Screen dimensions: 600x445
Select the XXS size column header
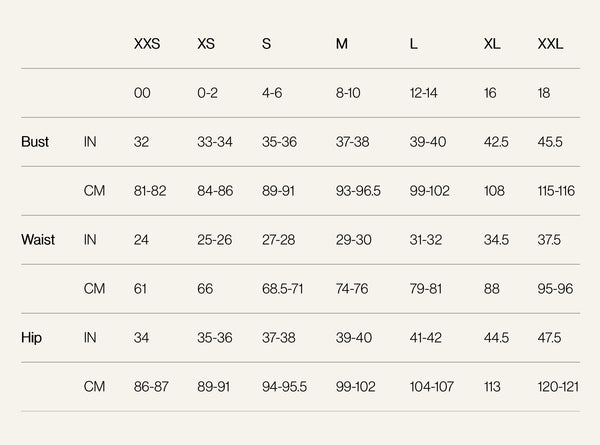click(x=147, y=44)
